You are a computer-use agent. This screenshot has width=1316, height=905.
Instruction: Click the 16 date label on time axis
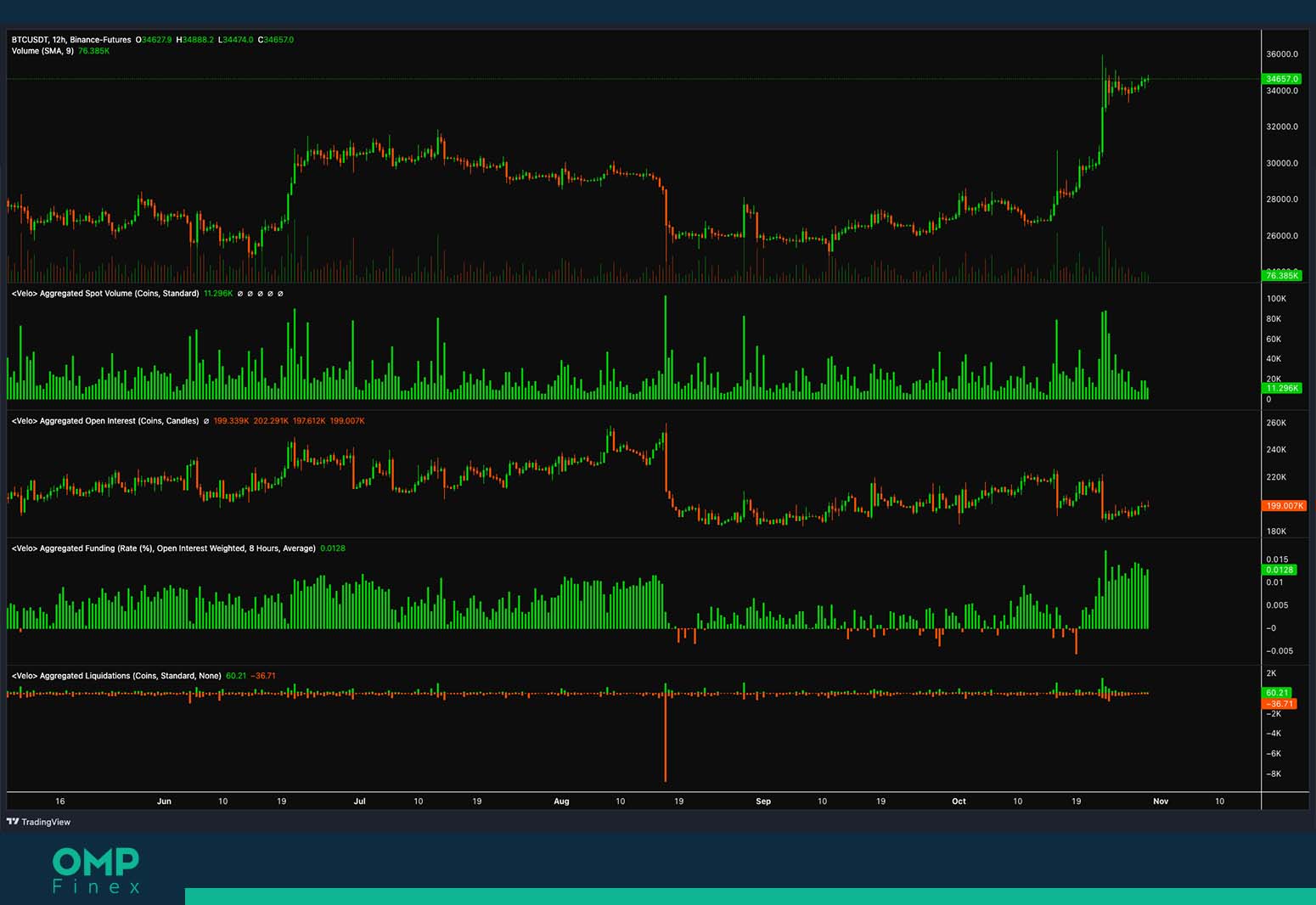[x=59, y=801]
